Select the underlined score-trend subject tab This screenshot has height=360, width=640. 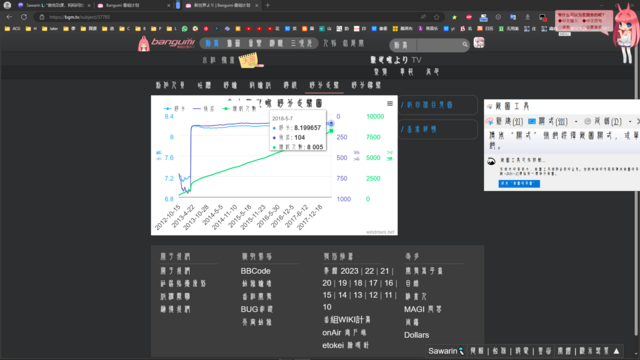(x=324, y=85)
